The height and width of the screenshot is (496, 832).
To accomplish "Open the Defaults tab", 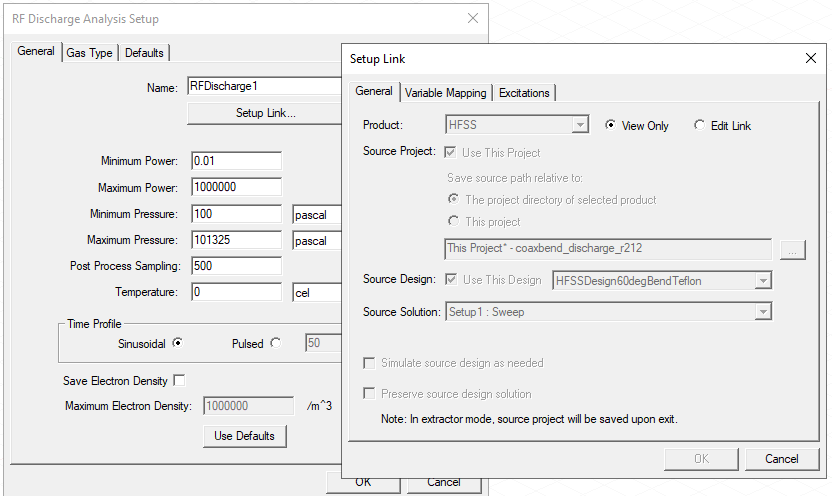I will 144,53.
